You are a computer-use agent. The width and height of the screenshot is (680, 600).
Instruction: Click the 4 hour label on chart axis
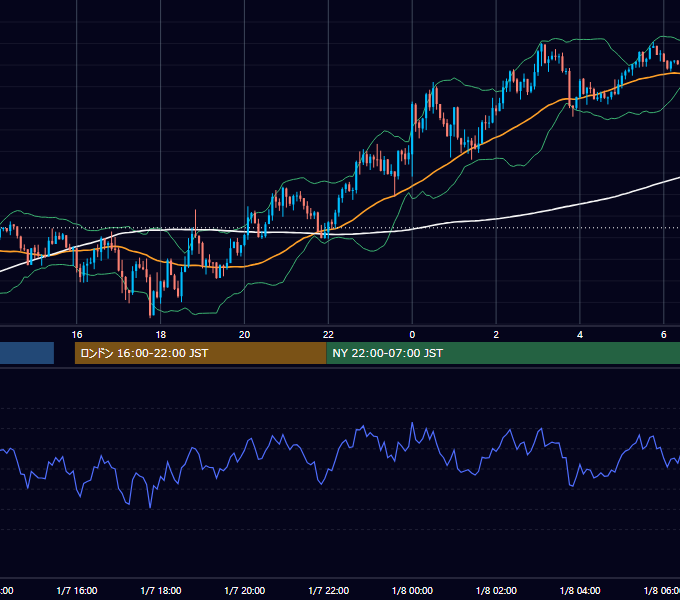(580, 335)
